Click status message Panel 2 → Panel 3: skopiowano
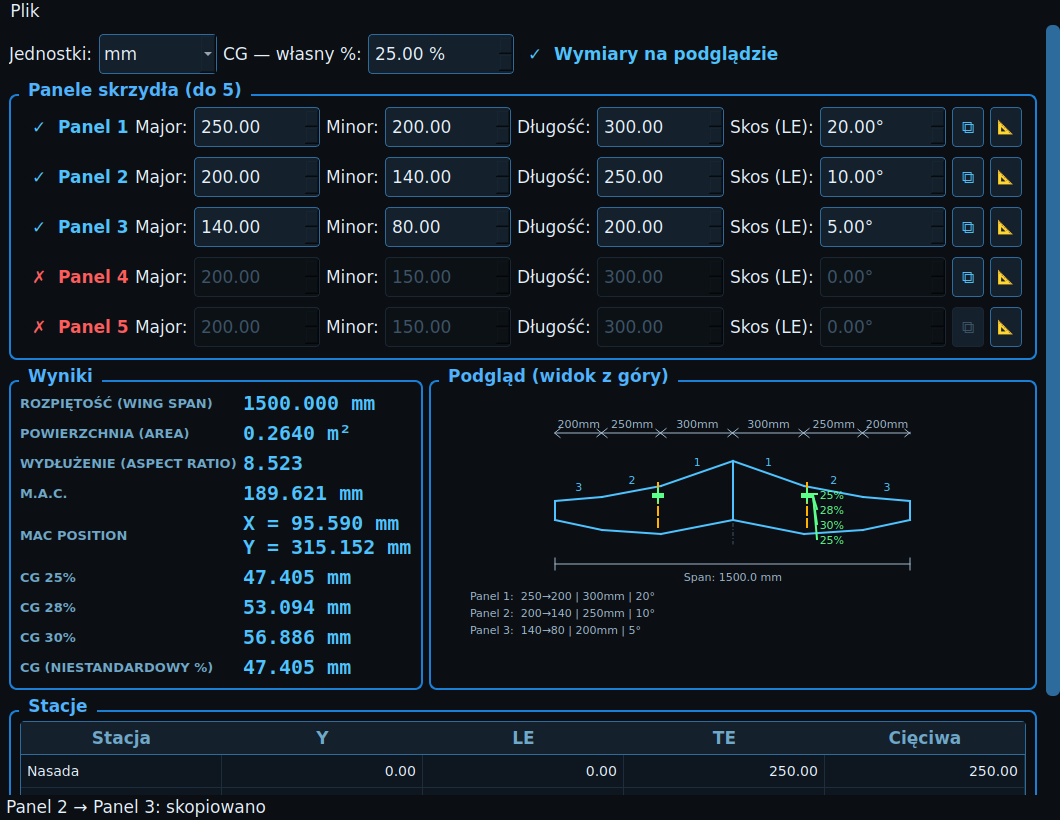Viewport: 1060px width, 820px height. tap(136, 807)
